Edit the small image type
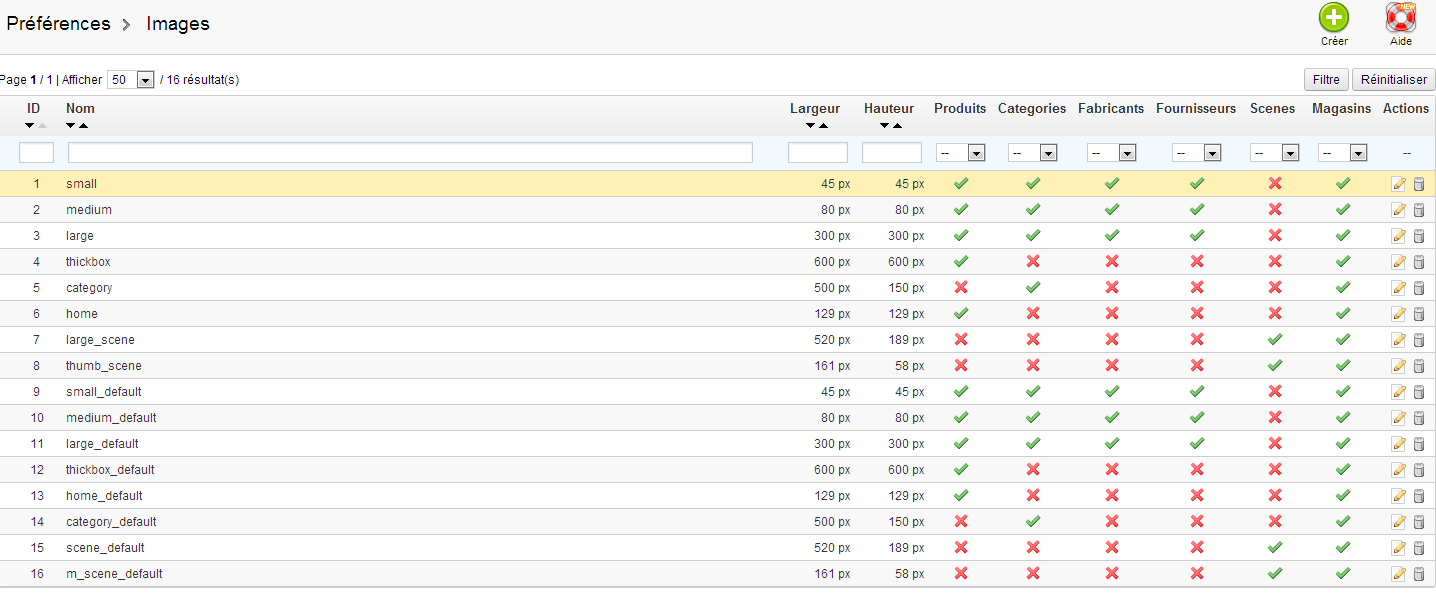 tap(1399, 184)
